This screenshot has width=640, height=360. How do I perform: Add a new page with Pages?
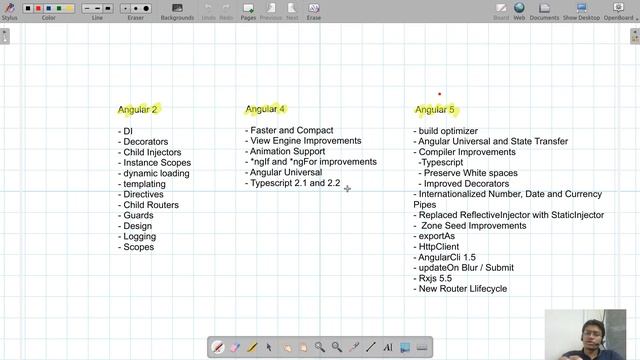(248, 11)
